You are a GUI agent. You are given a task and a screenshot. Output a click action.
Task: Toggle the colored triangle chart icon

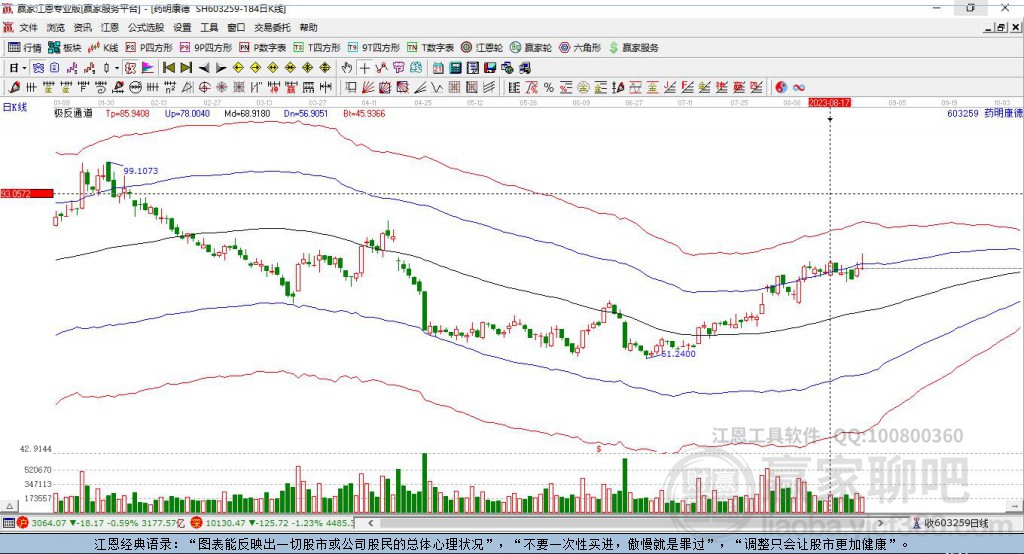coord(148,68)
